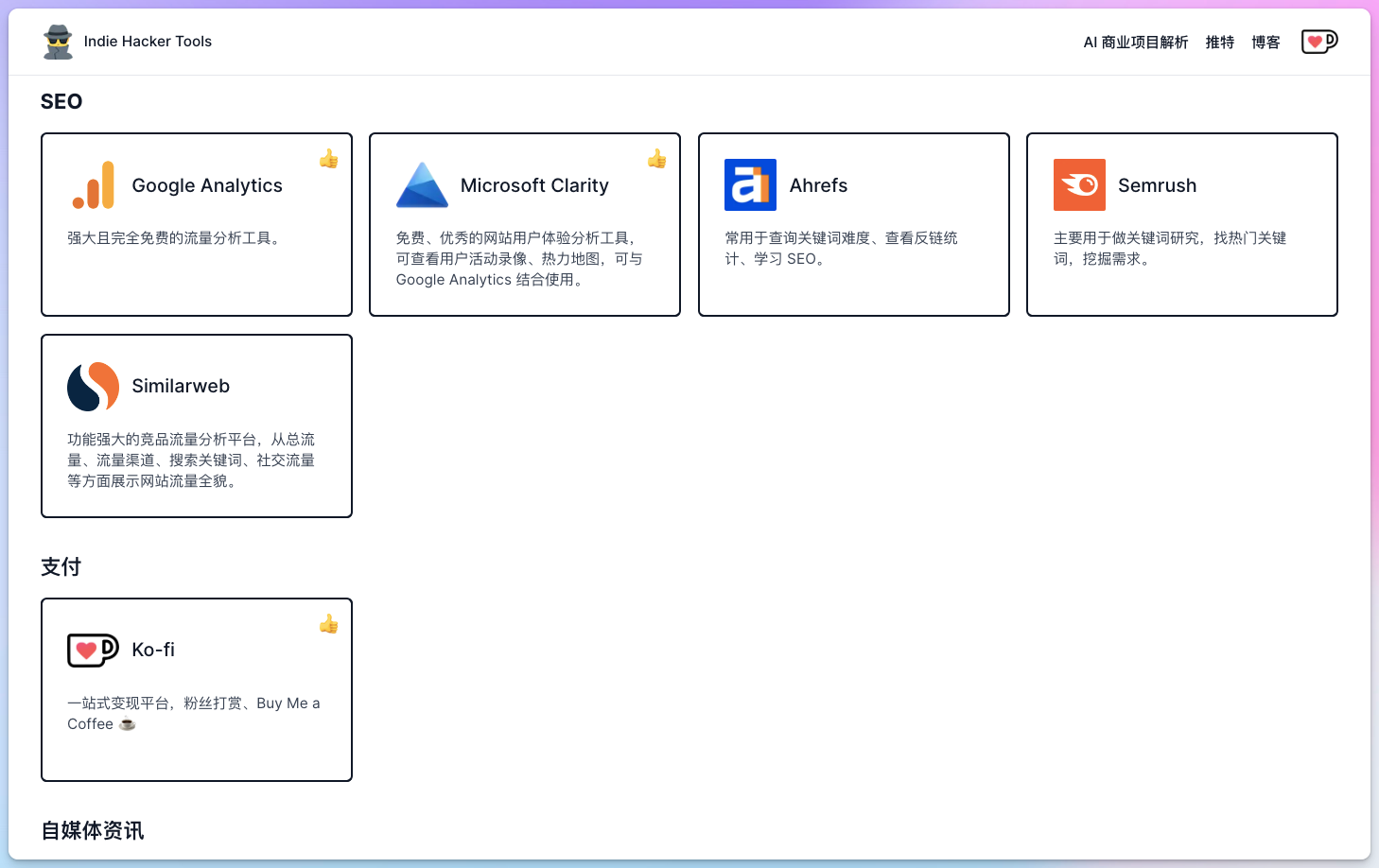This screenshot has width=1379, height=868.
Task: Open the Semrush card title
Action: pos(1157,185)
